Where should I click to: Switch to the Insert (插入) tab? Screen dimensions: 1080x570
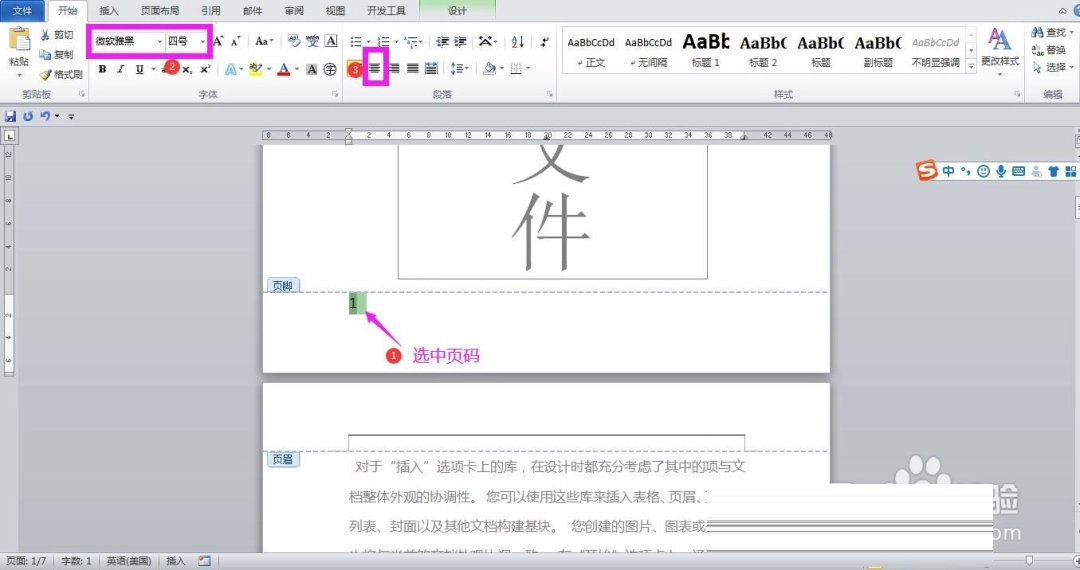pyautogui.click(x=109, y=10)
